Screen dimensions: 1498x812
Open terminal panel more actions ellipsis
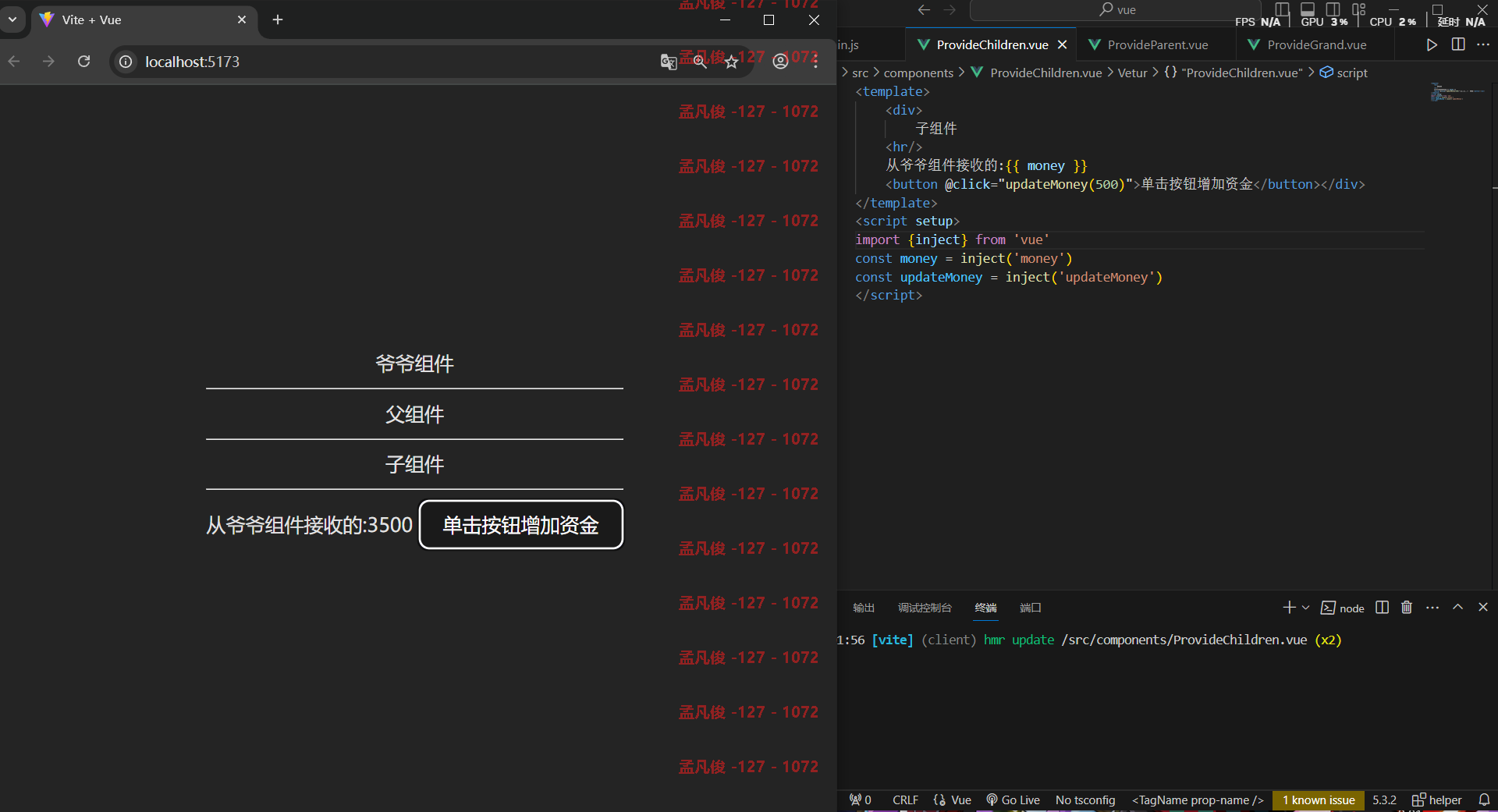pos(1432,607)
